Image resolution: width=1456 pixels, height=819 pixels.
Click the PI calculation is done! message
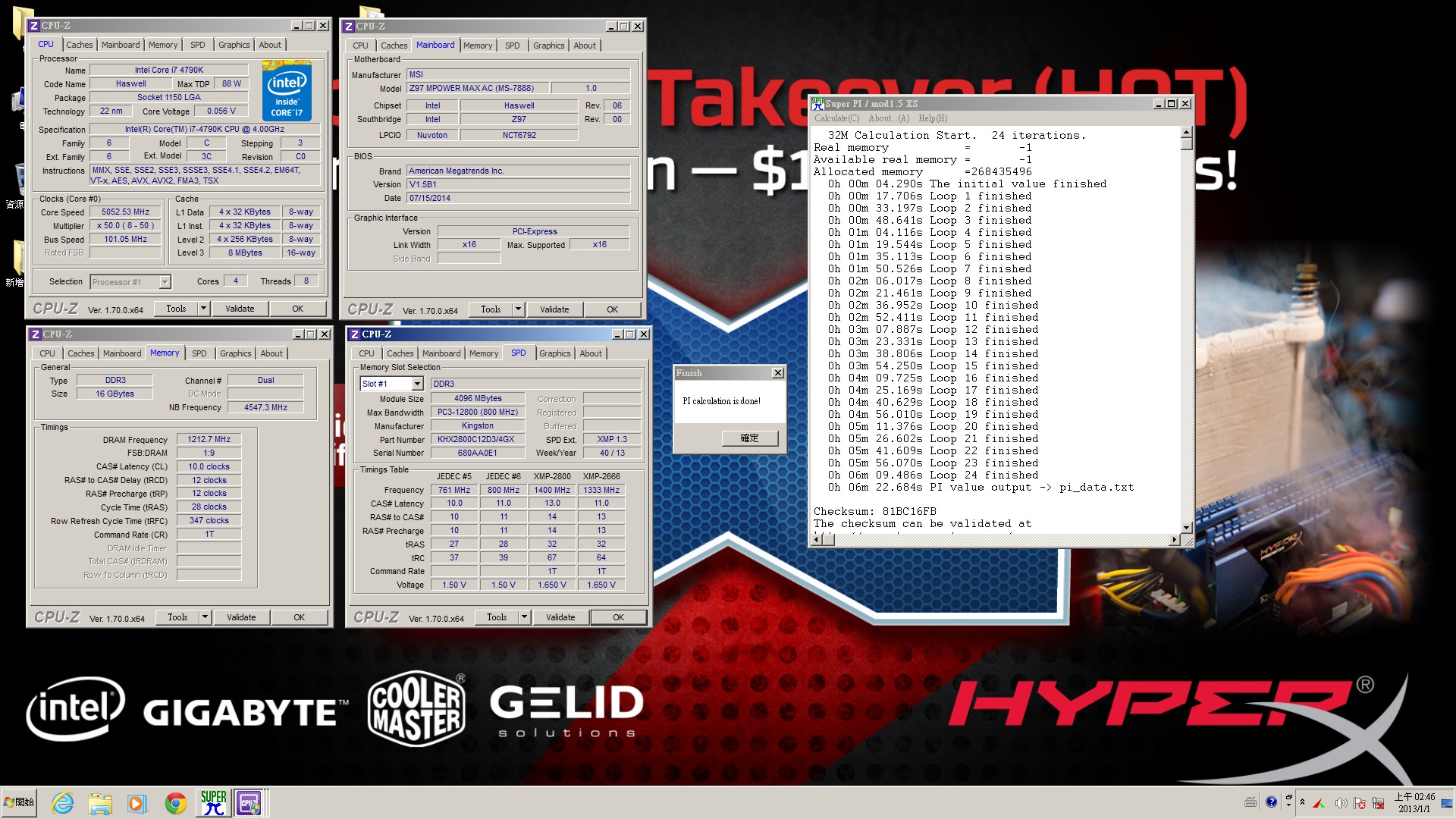(x=721, y=401)
